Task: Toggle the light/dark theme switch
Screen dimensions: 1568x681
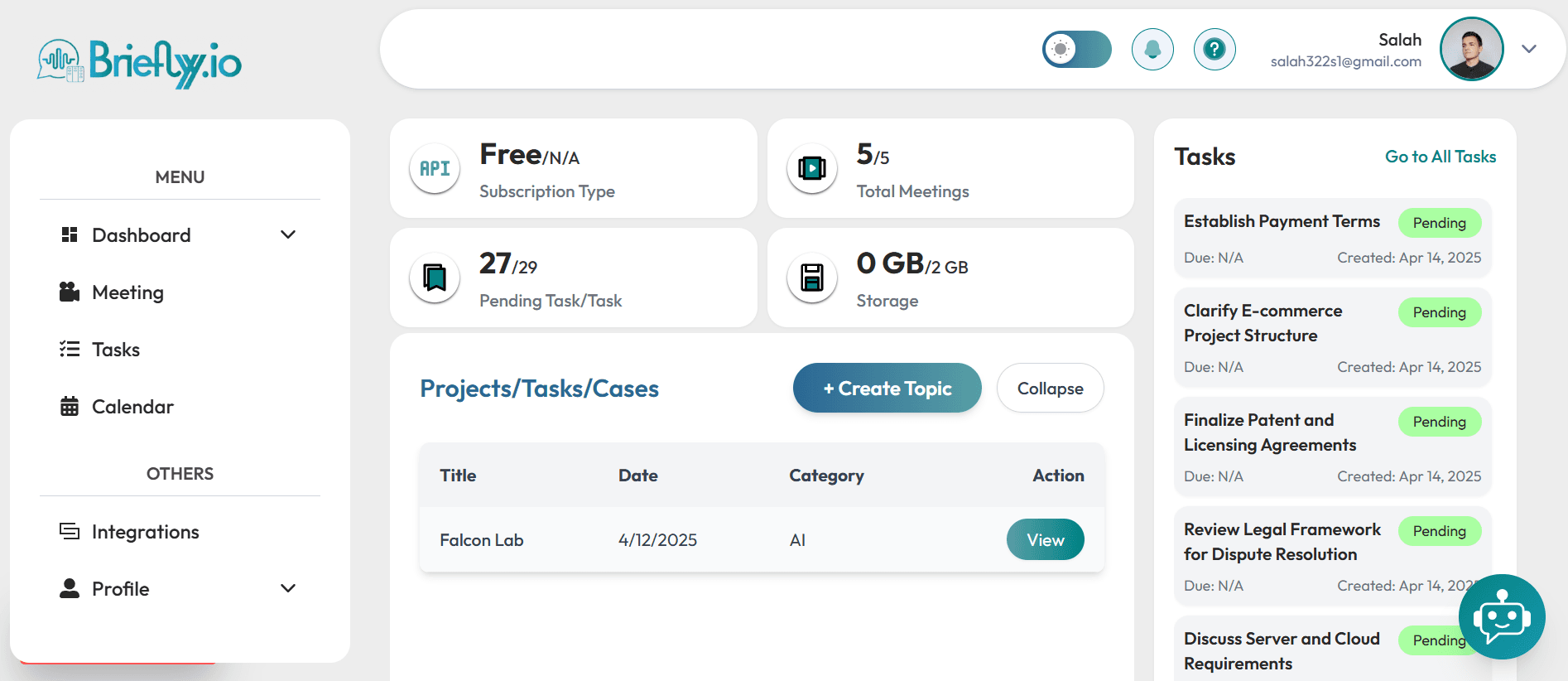Action: pos(1076,50)
